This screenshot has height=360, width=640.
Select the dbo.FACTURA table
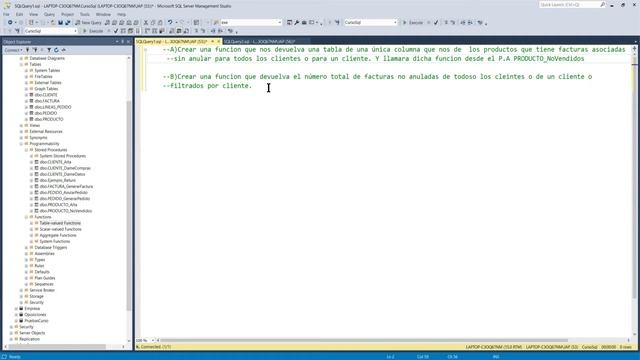47,101
